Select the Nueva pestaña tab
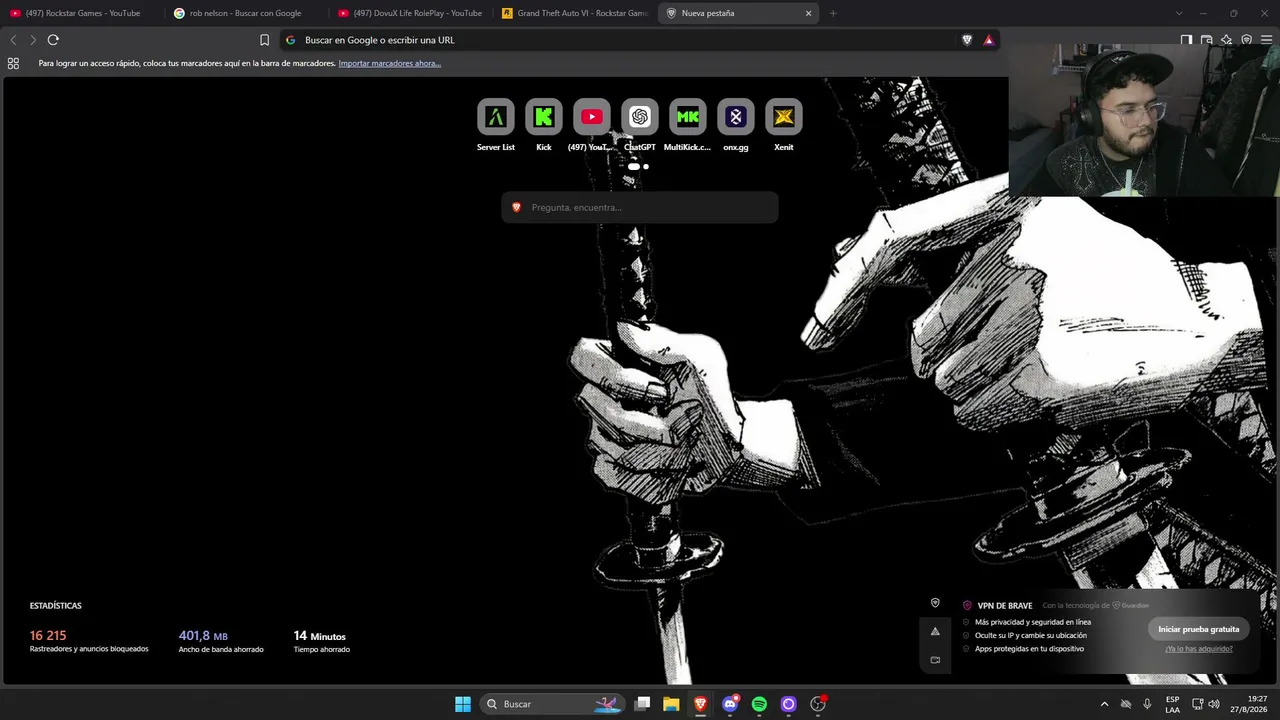 739,13
